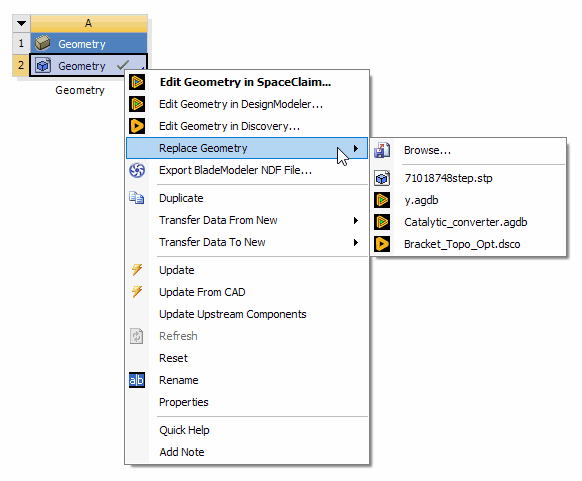Expand the Transfer Data From New submenu
This screenshot has height=481, width=582.
(356, 220)
